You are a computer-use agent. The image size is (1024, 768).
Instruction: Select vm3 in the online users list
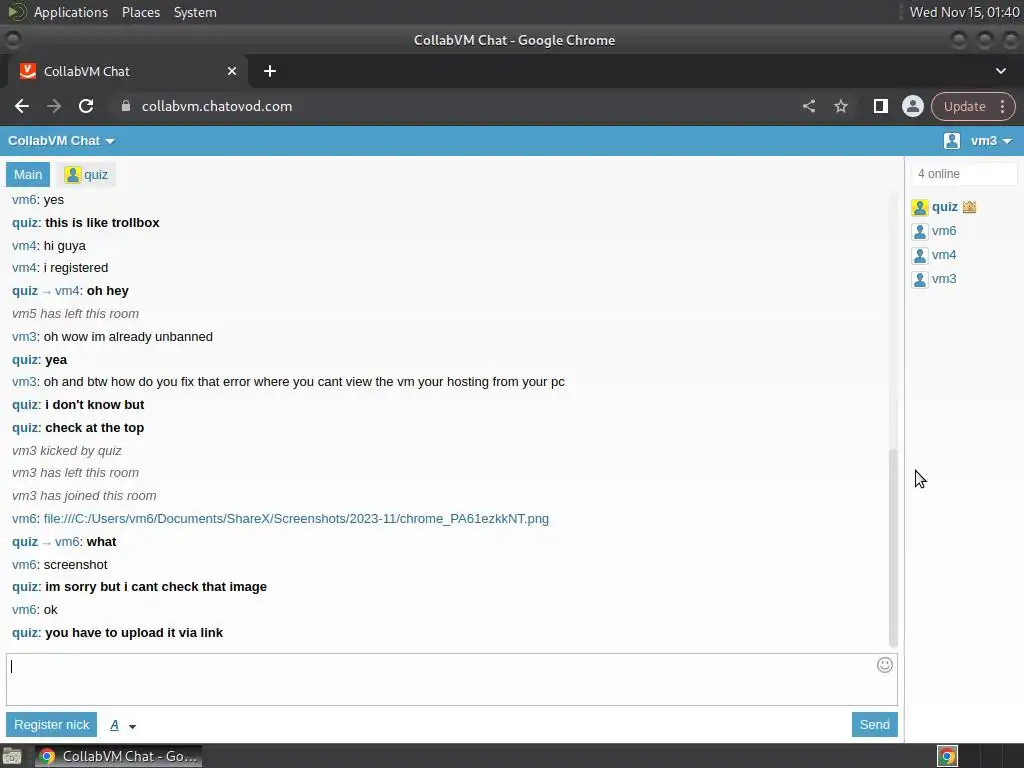pos(944,279)
